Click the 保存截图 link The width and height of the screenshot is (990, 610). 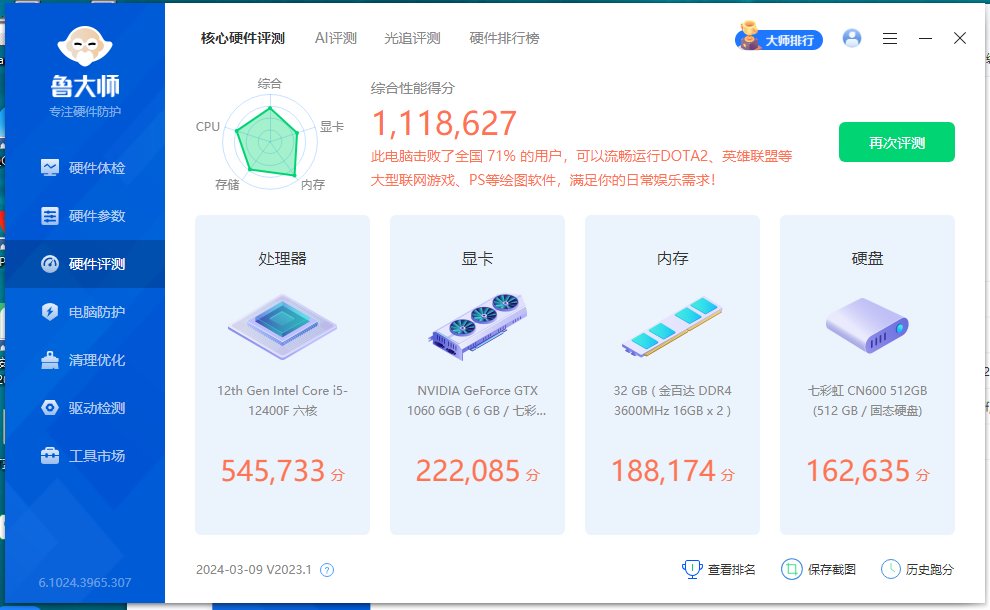(819, 570)
